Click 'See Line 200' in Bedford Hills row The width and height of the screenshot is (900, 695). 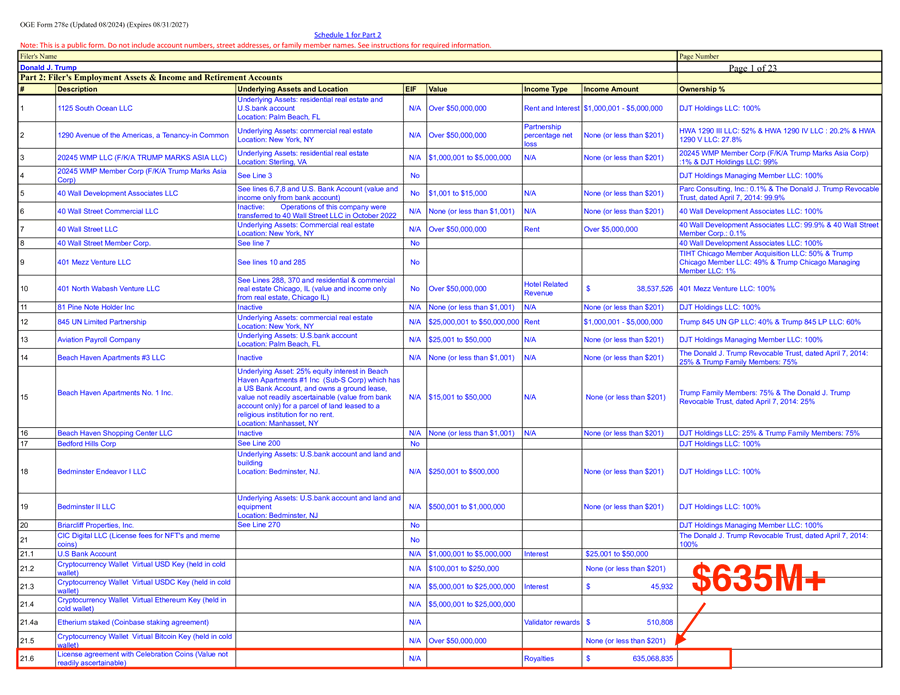[x=259, y=444]
